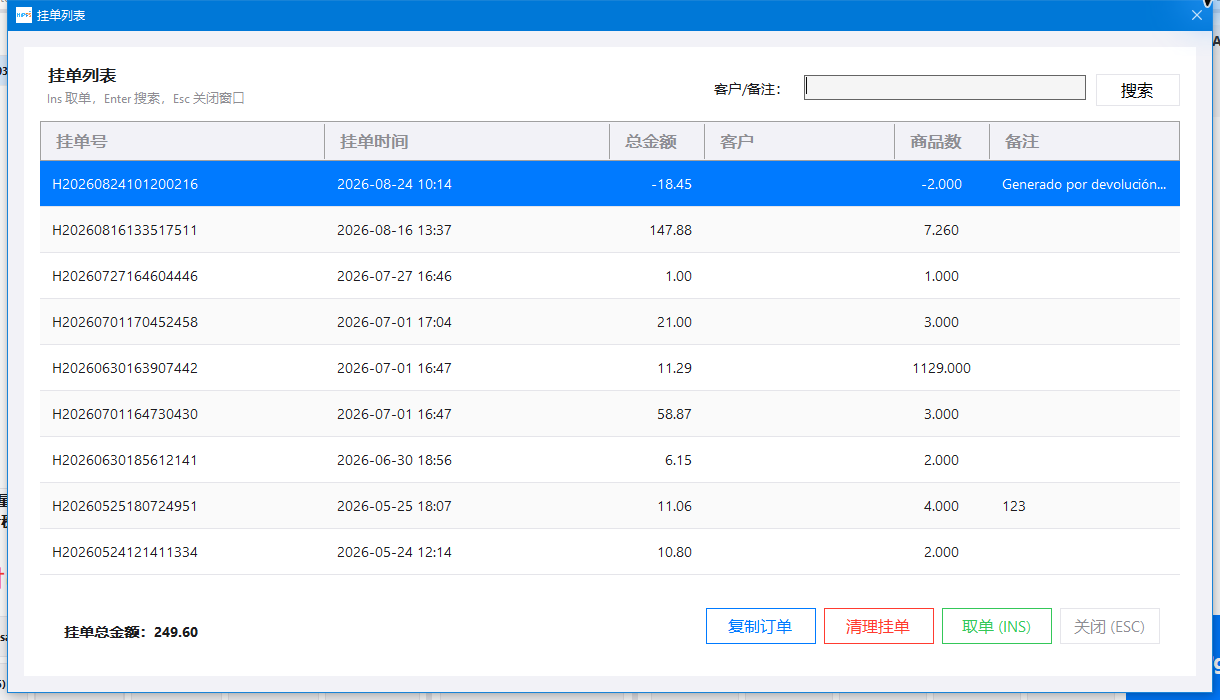Select order H20260701170452458
Viewport: 1220px width, 700px height.
click(x=610, y=322)
